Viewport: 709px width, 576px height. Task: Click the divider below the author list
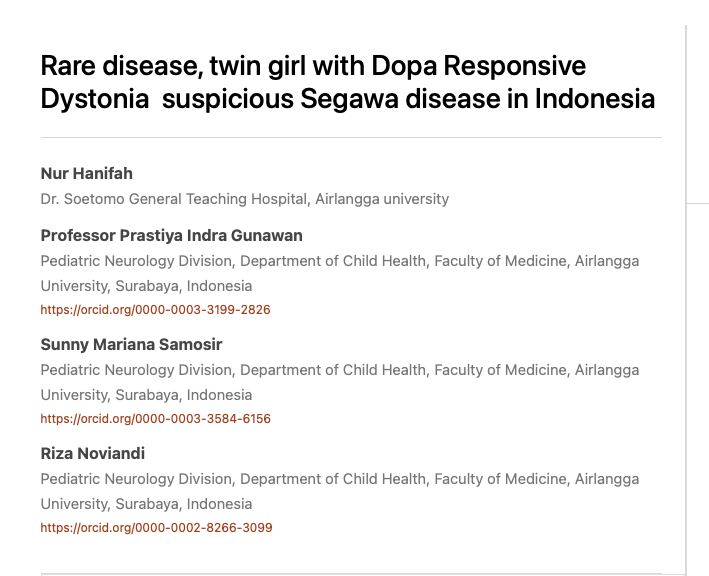[x=350, y=573]
